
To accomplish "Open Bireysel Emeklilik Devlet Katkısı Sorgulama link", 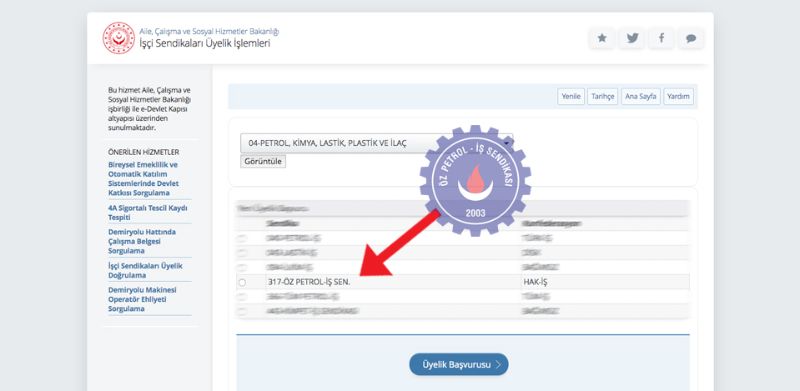I will (x=143, y=179).
